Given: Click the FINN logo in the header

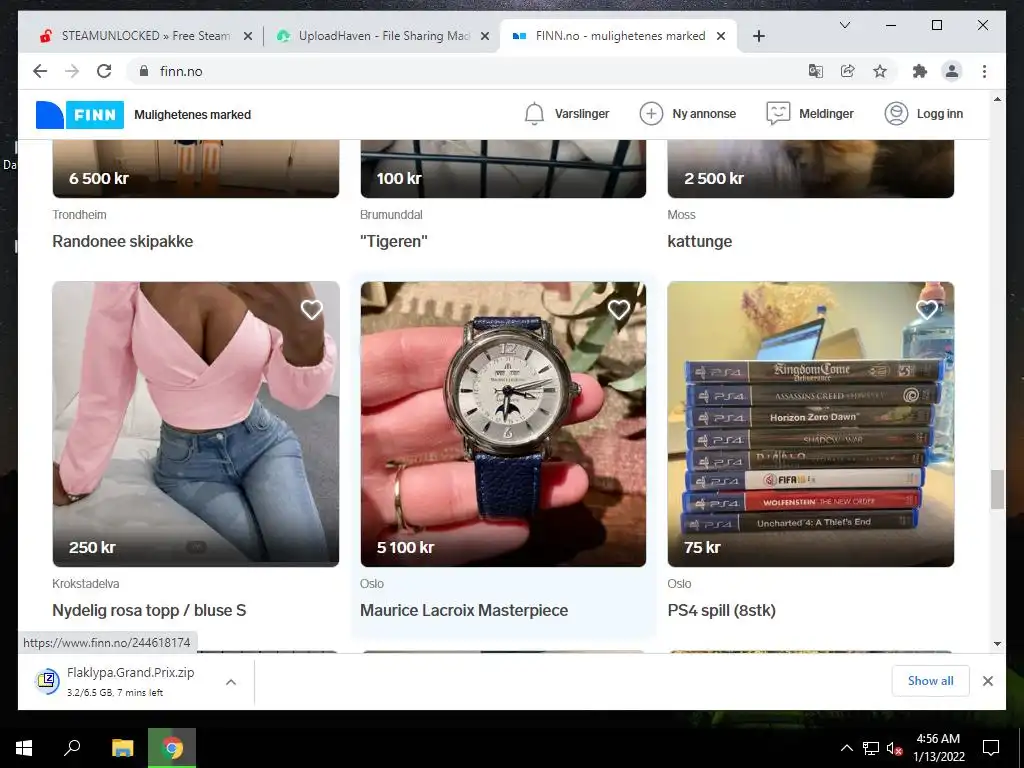Looking at the screenshot, I should pos(80,114).
